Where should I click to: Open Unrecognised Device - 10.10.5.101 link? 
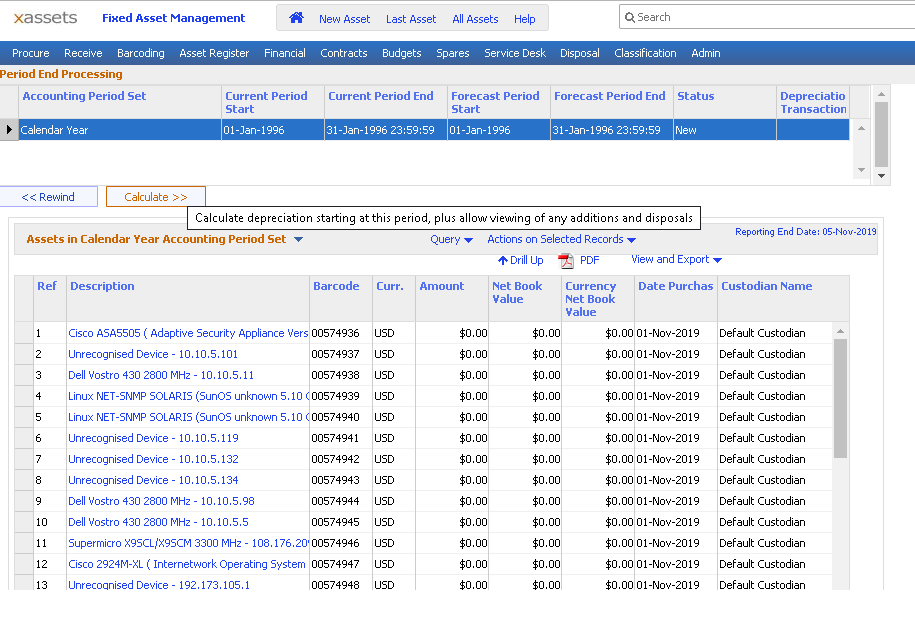pos(152,354)
